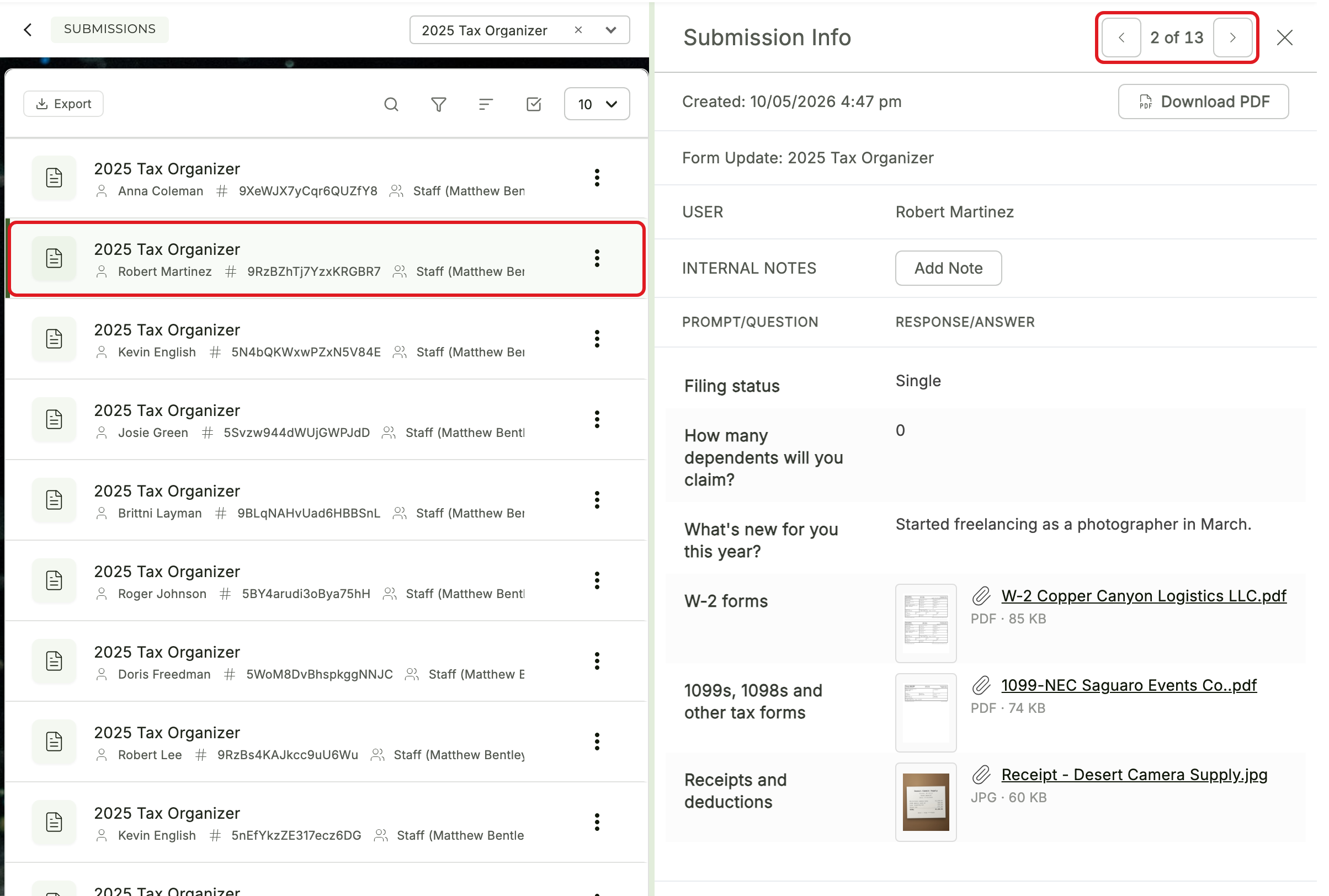Select Robert Lee's 2025 Tax Organizer submission

[326, 742]
